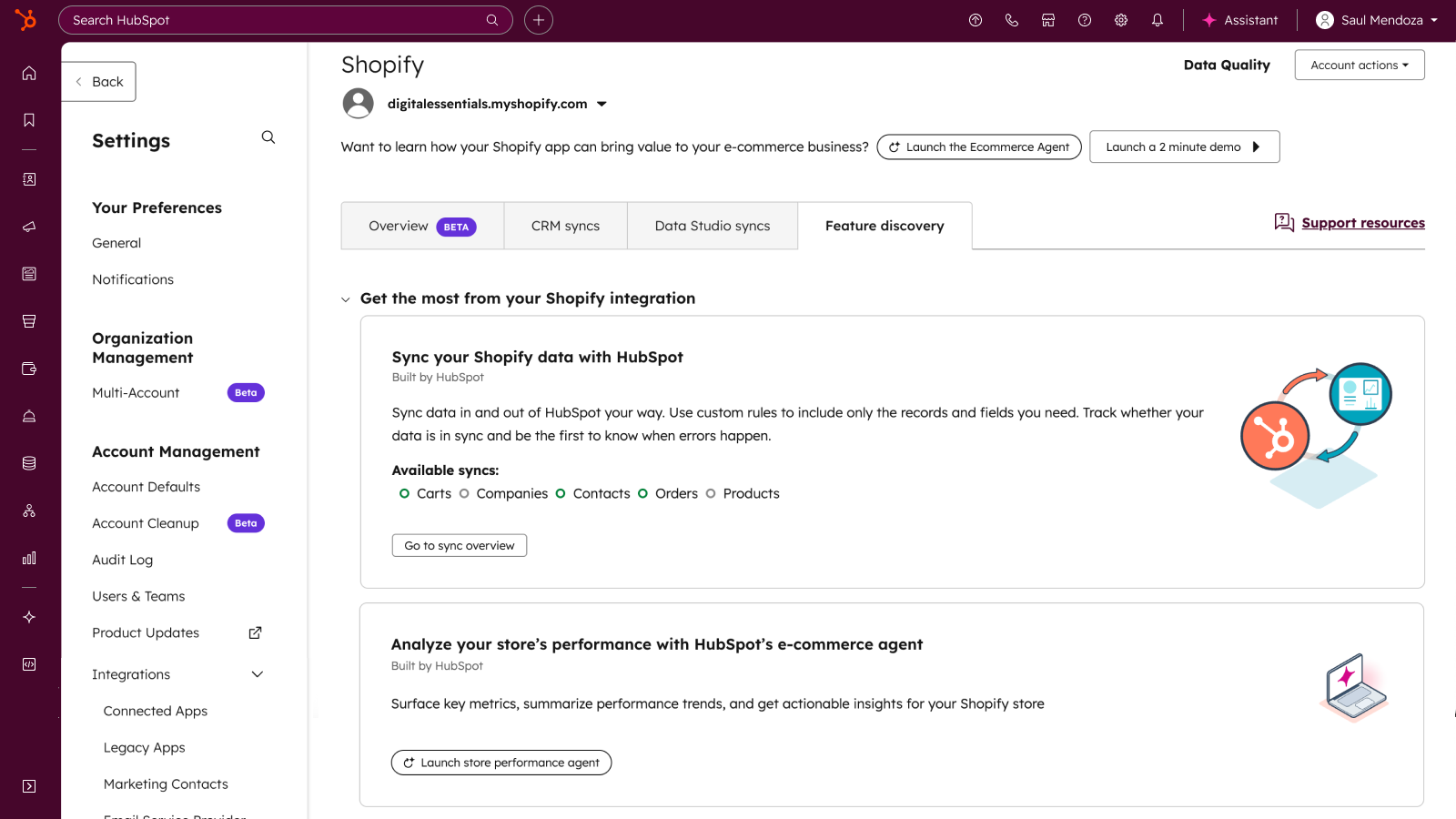Open the settings gear icon
The width and height of the screenshot is (1456, 819).
[x=1121, y=19]
